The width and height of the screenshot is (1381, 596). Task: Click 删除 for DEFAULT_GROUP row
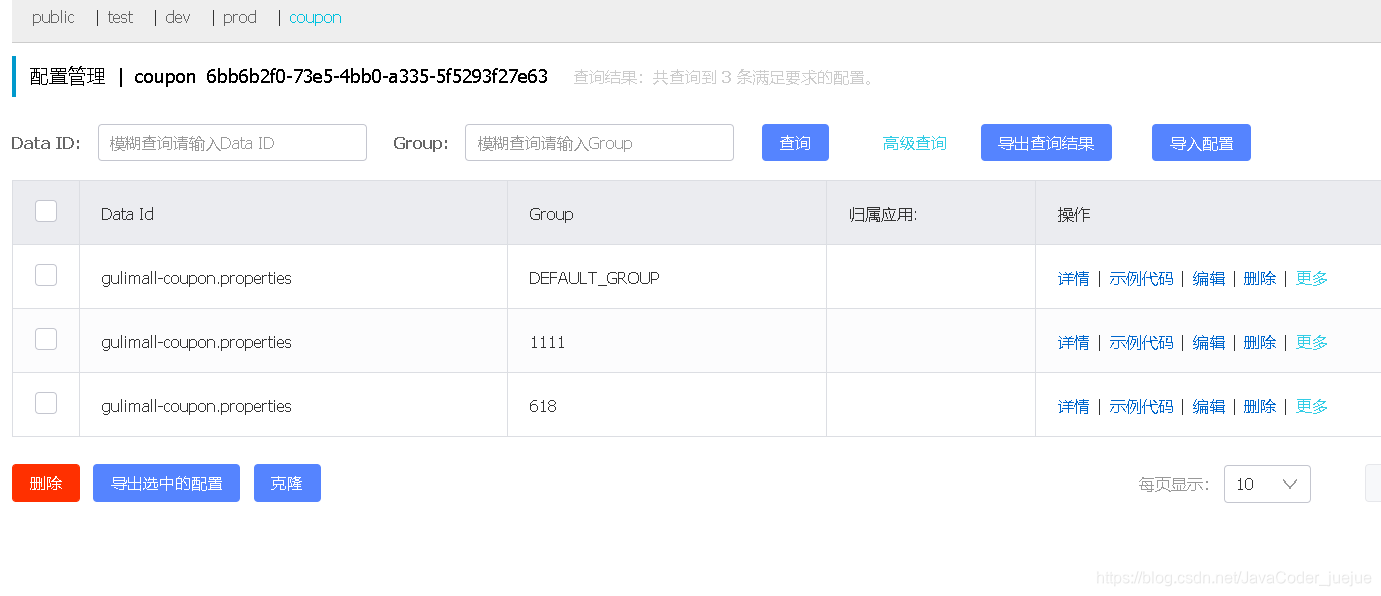coord(1260,278)
